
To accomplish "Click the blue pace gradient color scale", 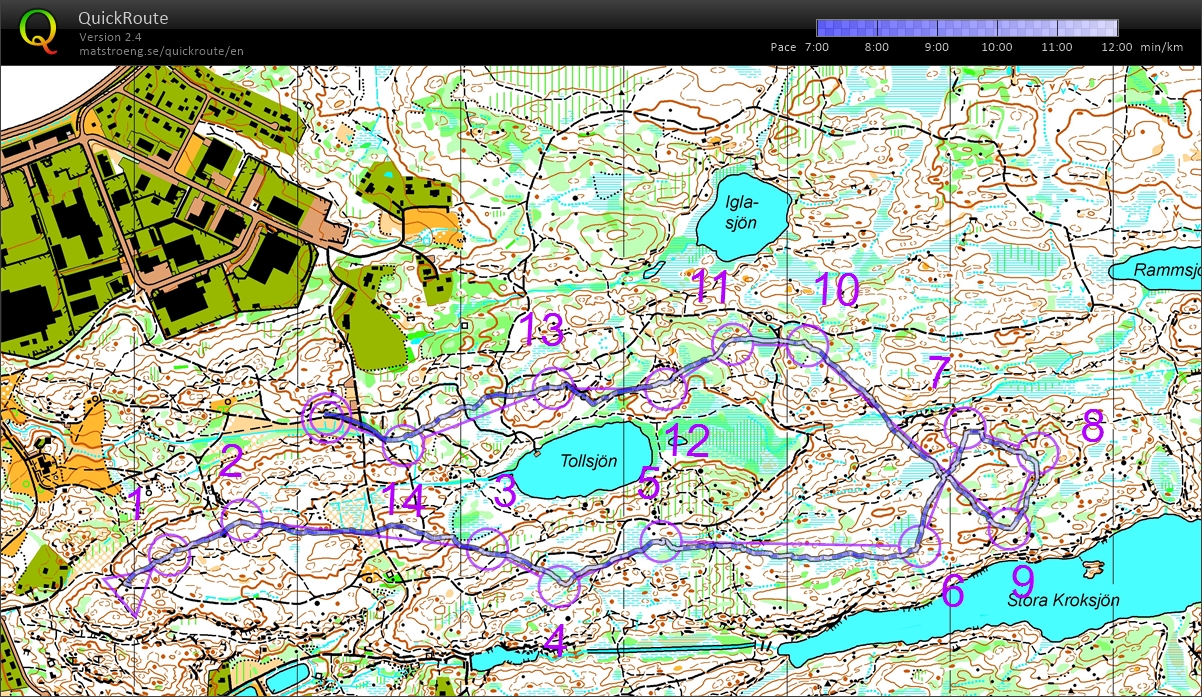I will coord(967,28).
